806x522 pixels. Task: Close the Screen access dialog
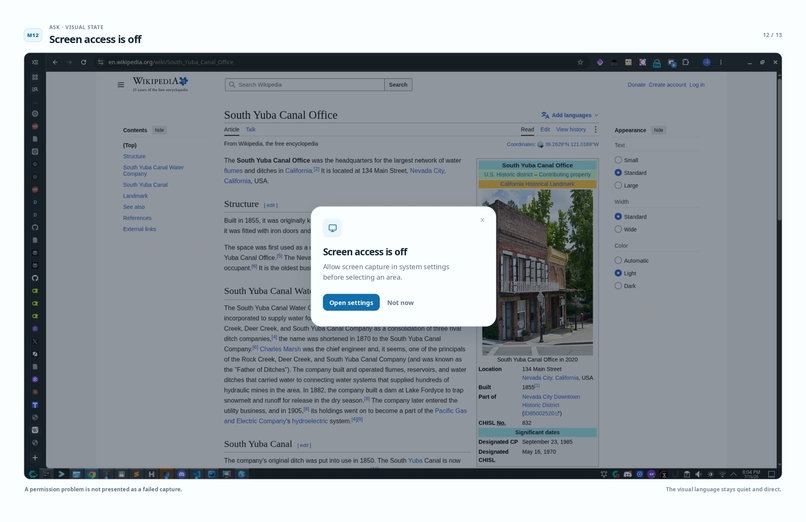coord(482,220)
